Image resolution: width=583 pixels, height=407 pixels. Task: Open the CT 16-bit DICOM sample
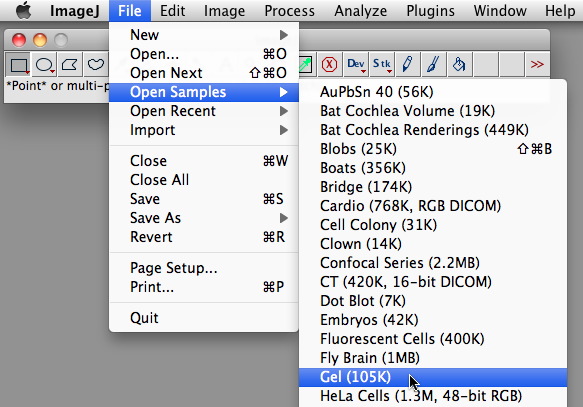[433, 282]
